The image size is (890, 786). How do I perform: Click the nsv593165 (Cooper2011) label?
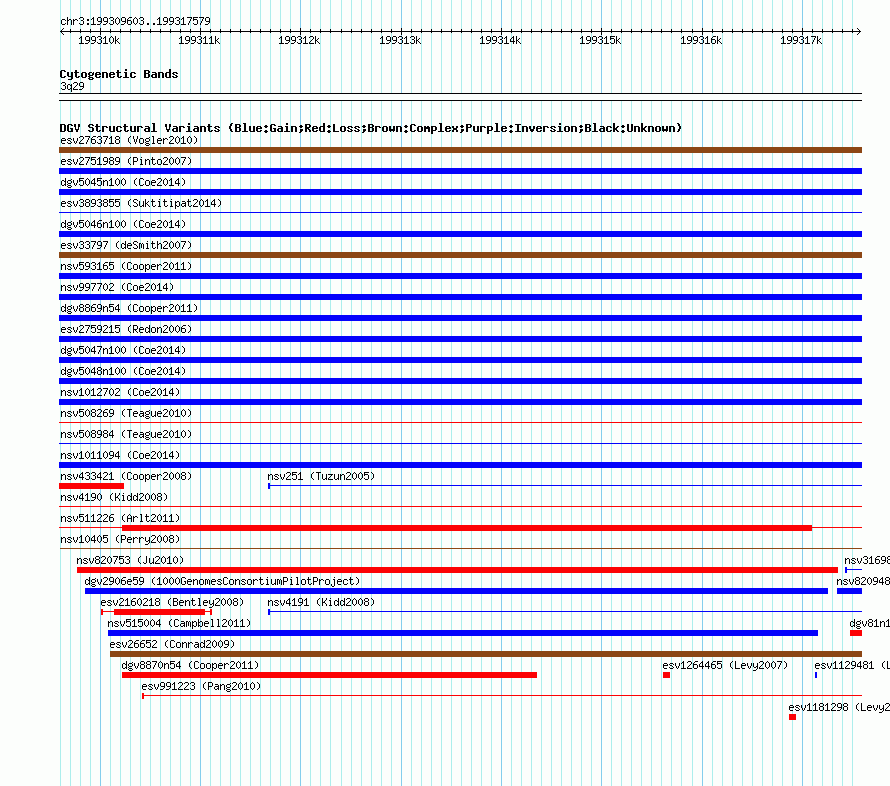pyautogui.click(x=126, y=266)
